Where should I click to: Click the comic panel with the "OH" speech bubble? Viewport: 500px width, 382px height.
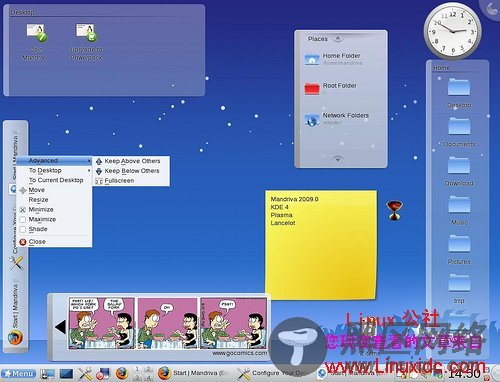[x=168, y=323]
